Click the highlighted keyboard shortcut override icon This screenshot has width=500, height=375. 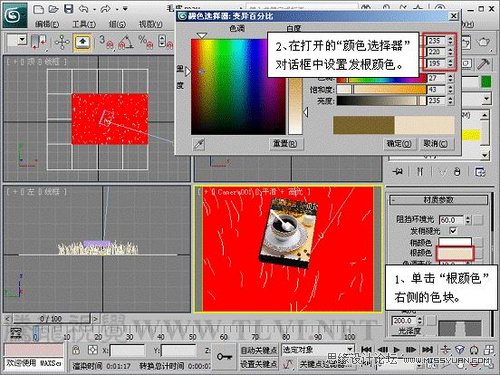point(82,42)
